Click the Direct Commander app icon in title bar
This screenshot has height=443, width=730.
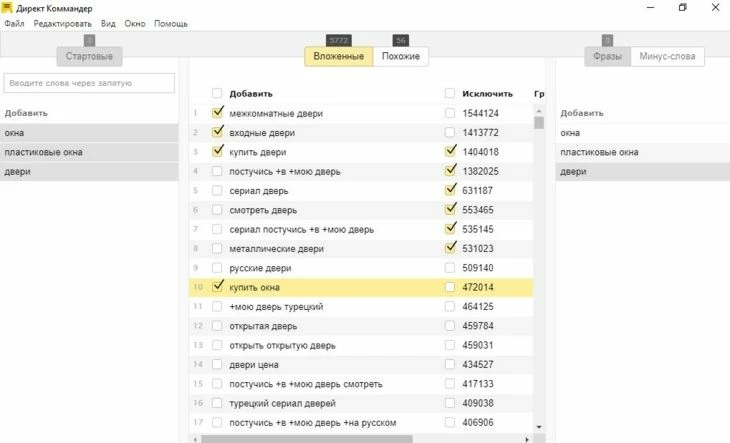click(x=7, y=8)
